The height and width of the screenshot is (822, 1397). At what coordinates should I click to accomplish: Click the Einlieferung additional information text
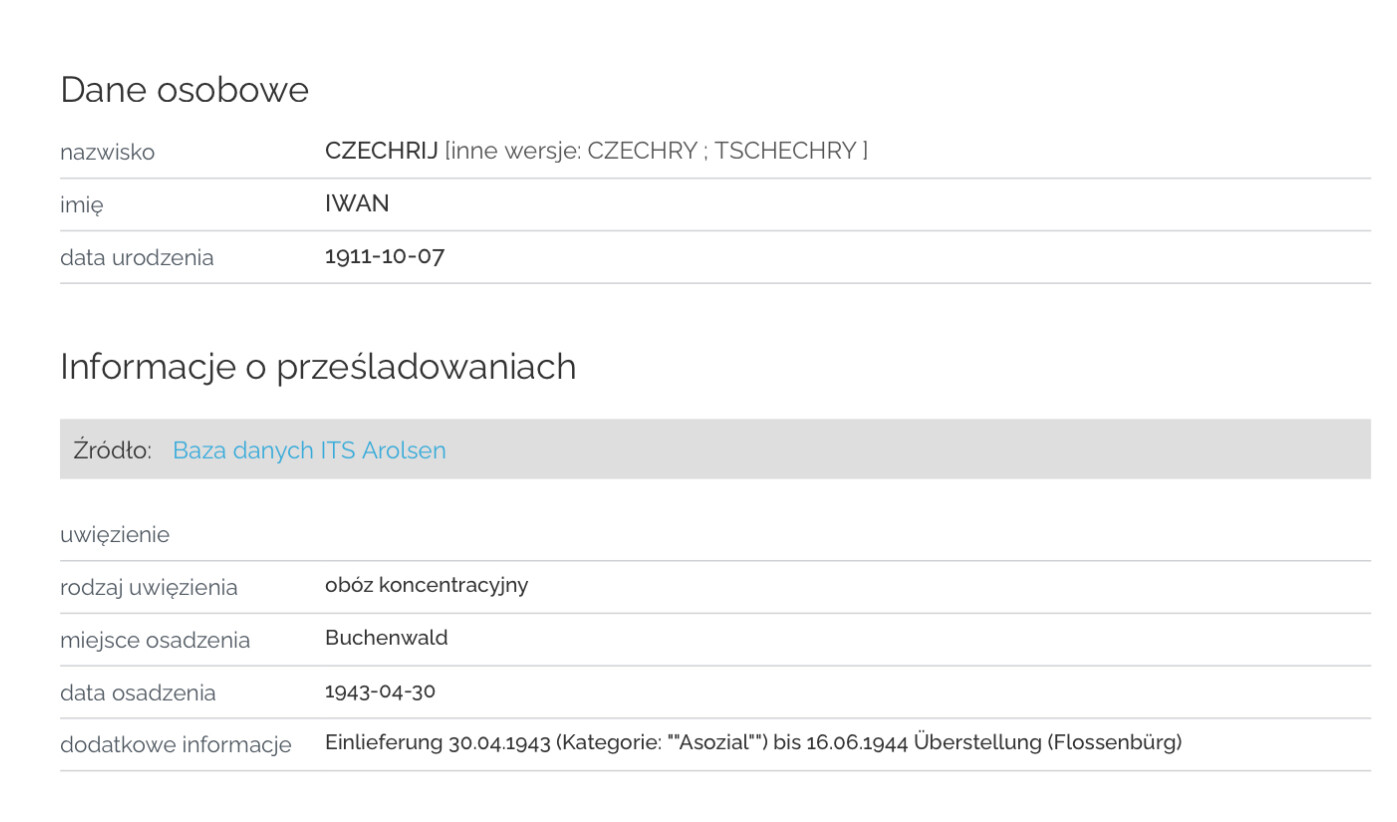click(x=754, y=743)
